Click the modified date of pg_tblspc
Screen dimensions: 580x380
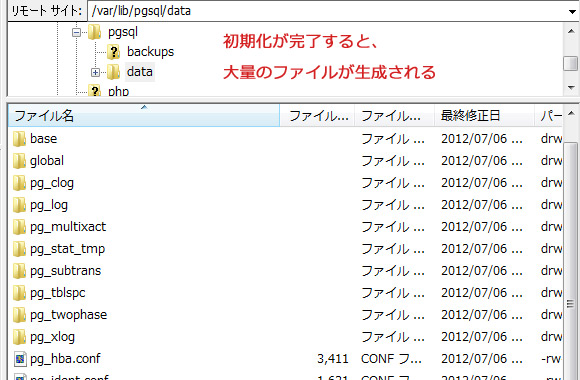pos(482,293)
